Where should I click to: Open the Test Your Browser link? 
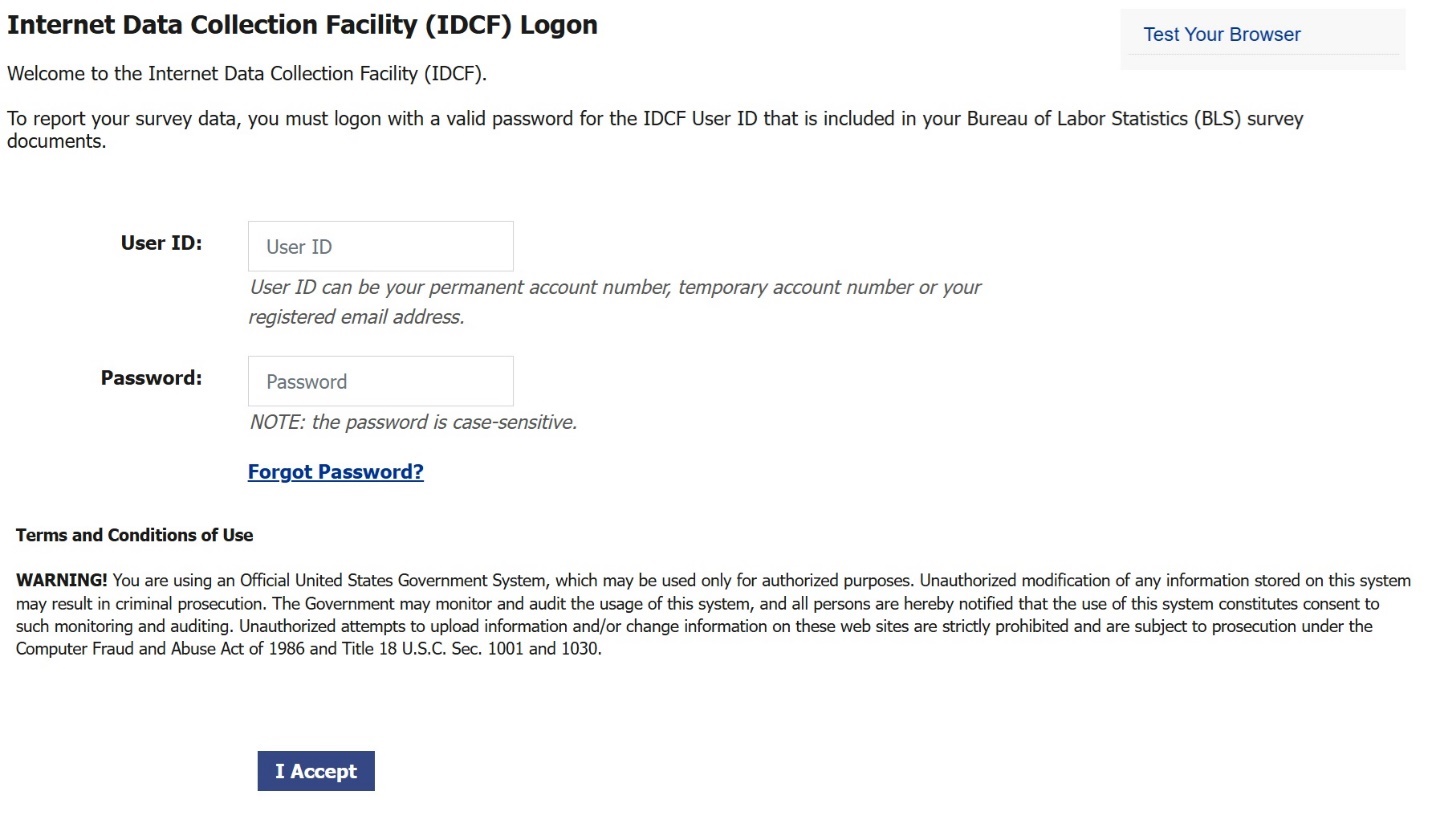tap(1221, 35)
